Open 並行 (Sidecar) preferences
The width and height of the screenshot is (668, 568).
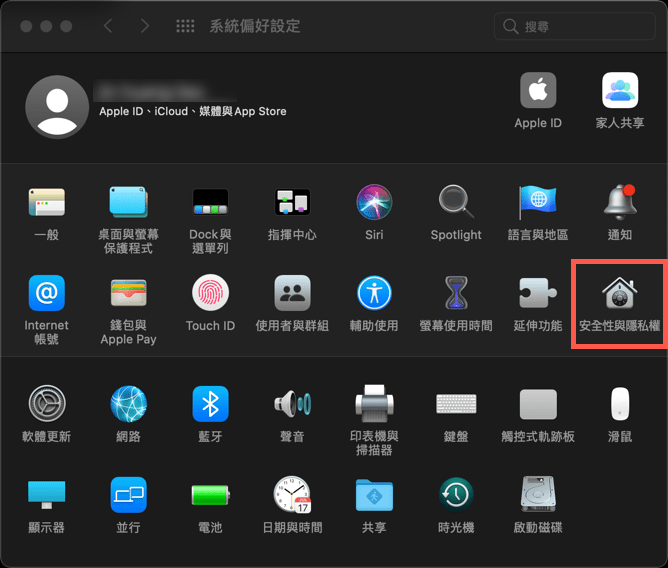click(128, 495)
